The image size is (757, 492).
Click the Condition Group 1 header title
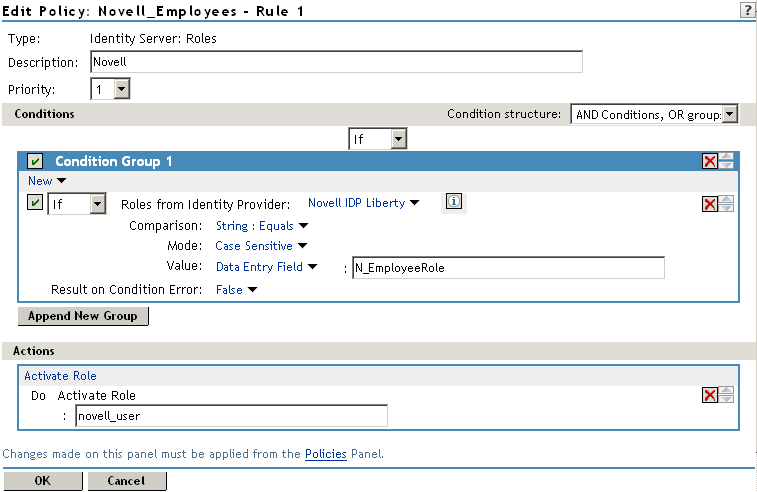[x=113, y=161]
